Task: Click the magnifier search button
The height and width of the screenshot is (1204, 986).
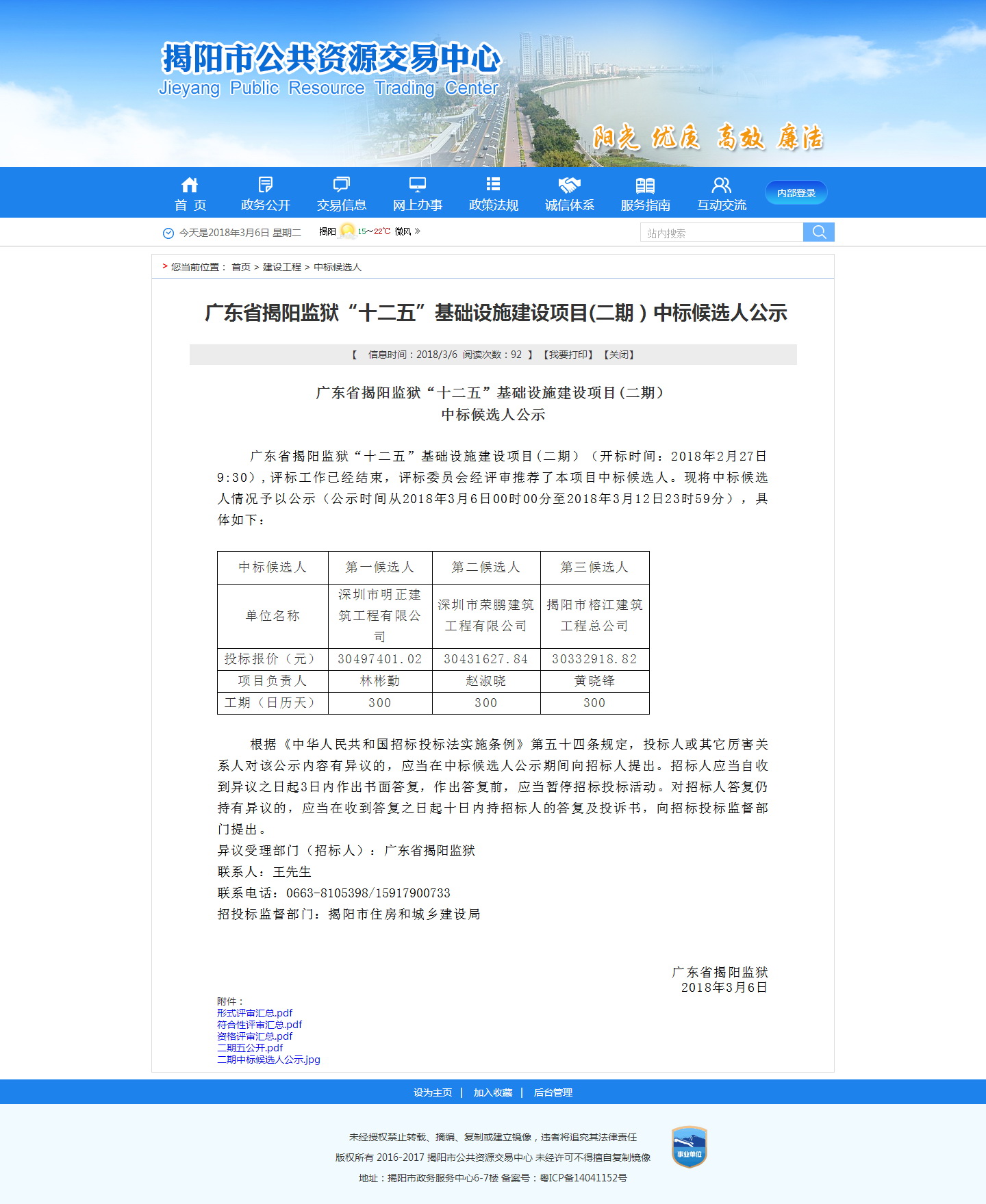Action: point(818,232)
